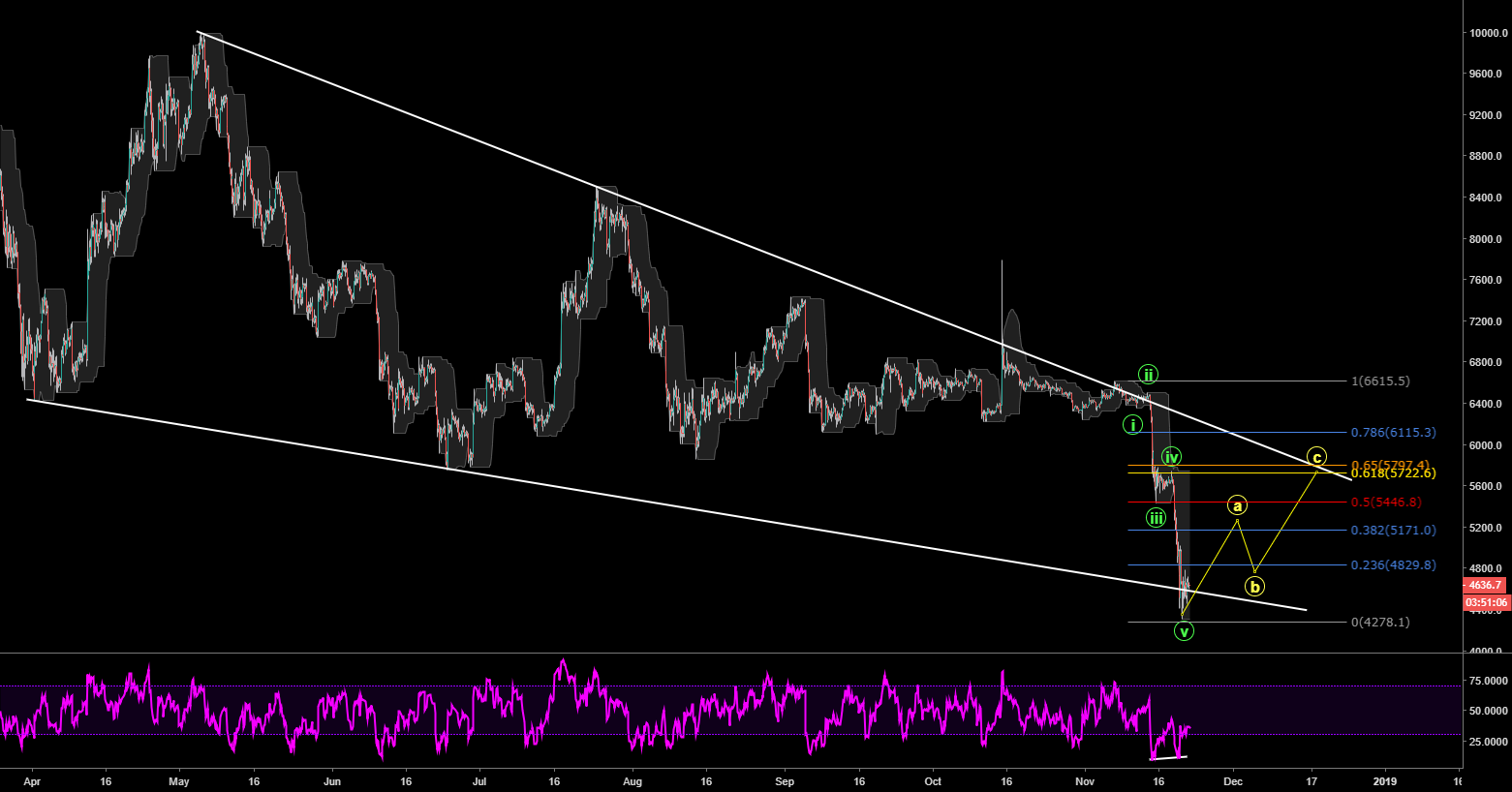Click the green wave v circle marker
The width and height of the screenshot is (1512, 792).
click(1184, 631)
